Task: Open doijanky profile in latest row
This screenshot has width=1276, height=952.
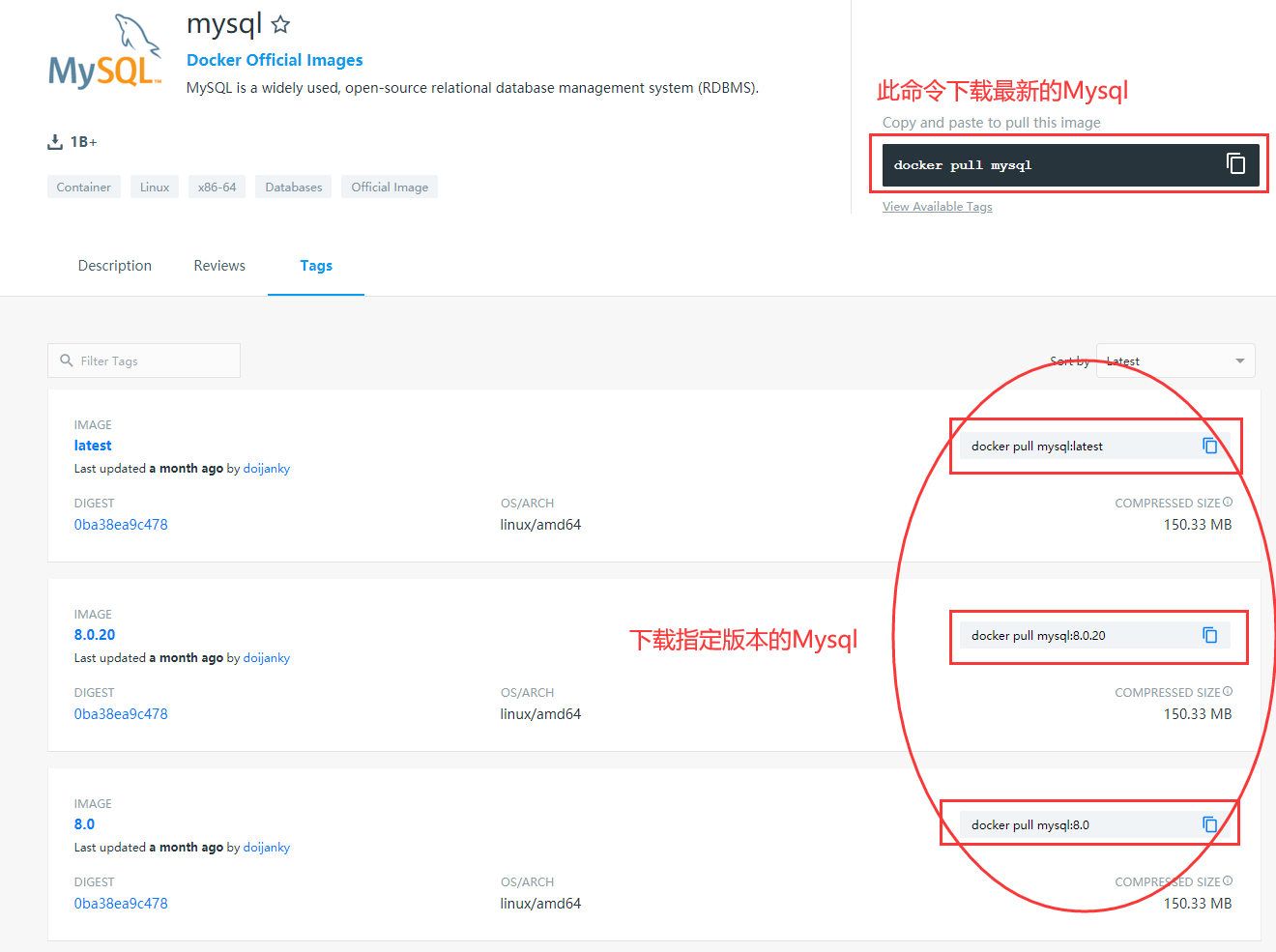Action: click(267, 469)
